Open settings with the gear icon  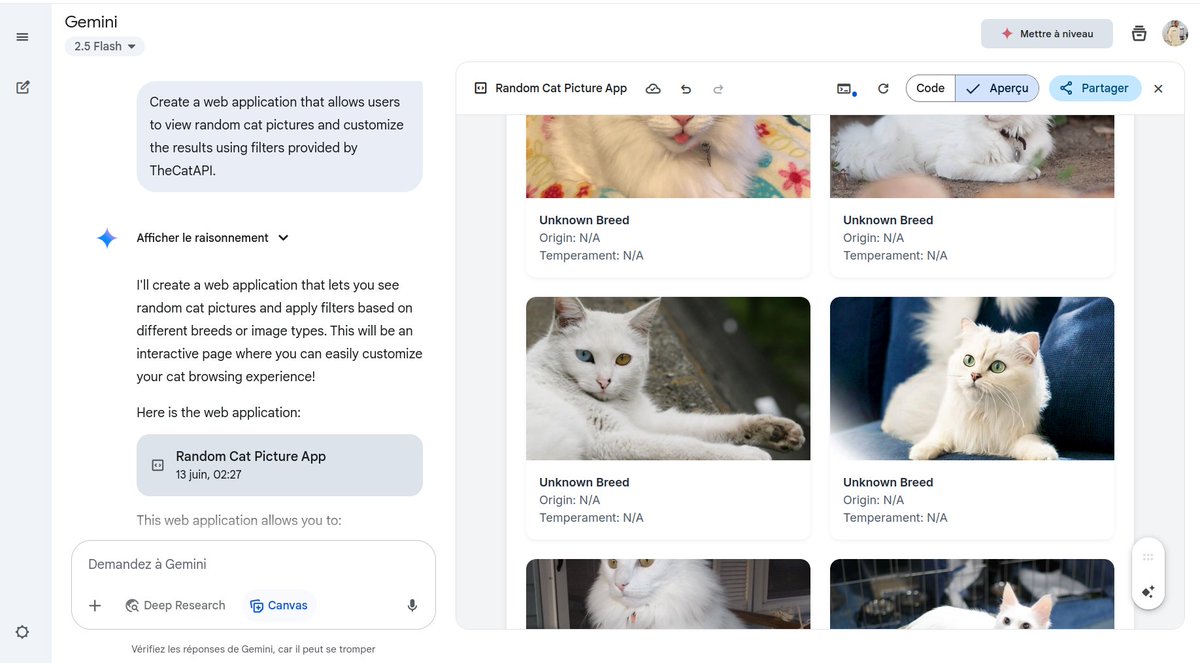[x=22, y=632]
